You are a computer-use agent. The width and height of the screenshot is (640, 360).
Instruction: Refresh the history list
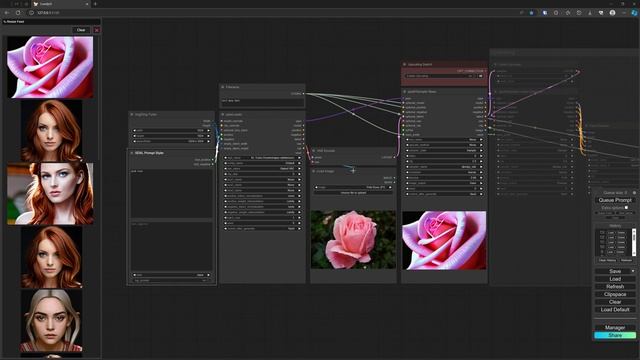[x=626, y=260]
